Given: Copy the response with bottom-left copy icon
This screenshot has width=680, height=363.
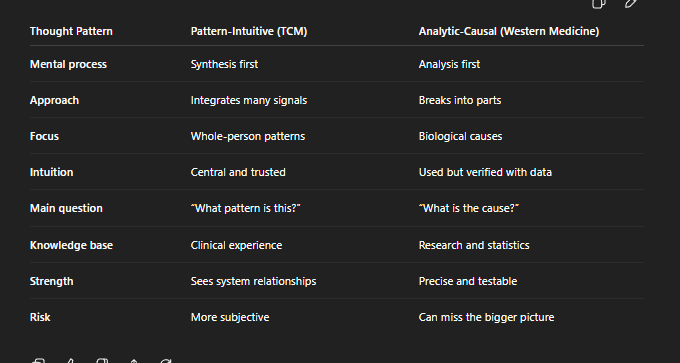Looking at the screenshot, I should pos(38,360).
